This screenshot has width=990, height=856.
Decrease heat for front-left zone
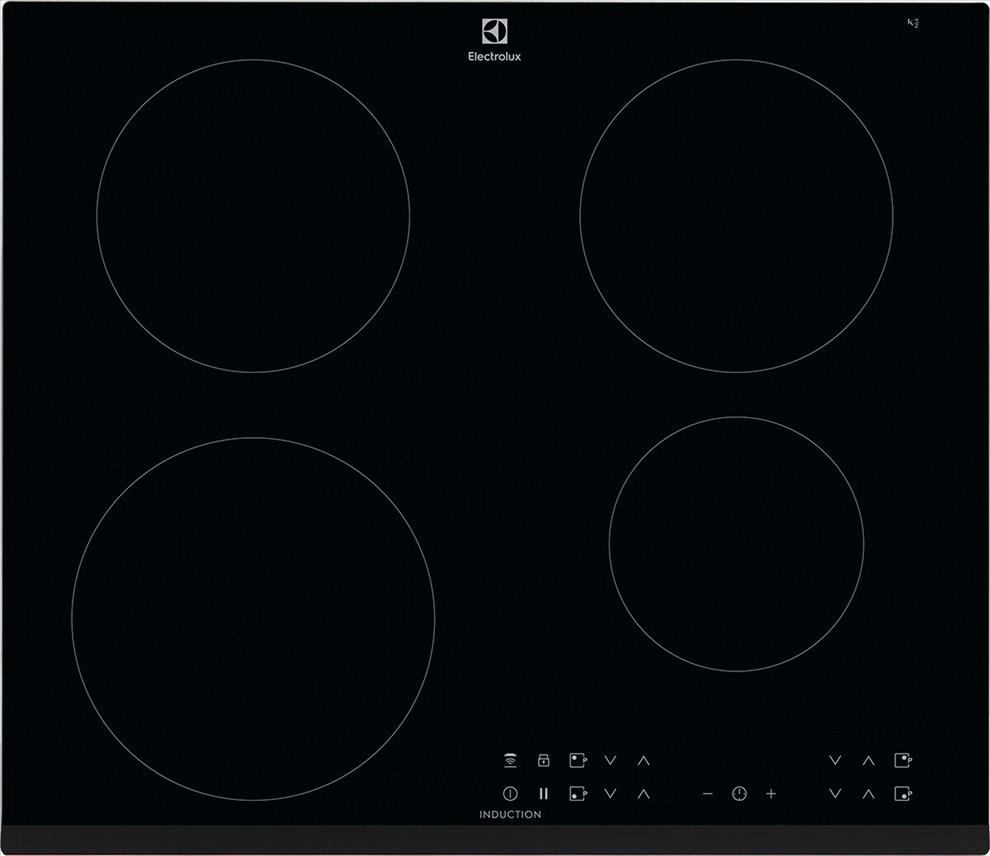610,794
